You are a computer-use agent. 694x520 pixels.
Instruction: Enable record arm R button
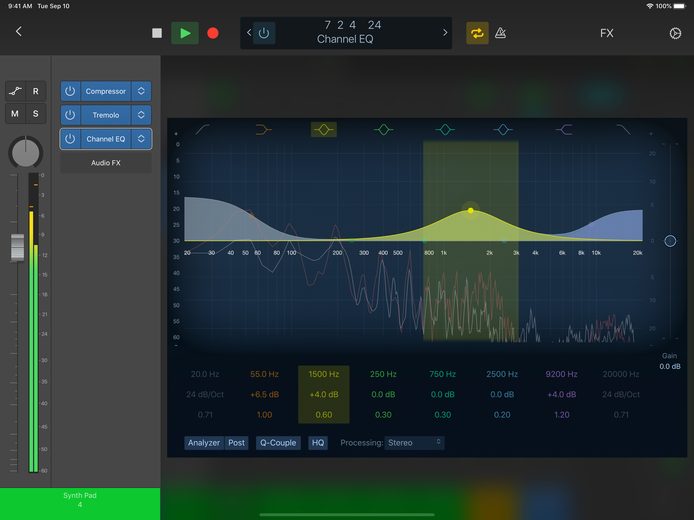pos(36,91)
